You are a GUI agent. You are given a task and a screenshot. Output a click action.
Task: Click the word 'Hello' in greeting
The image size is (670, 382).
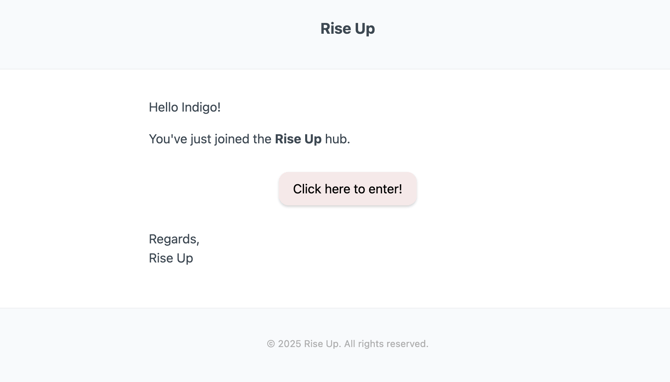pyautogui.click(x=163, y=107)
